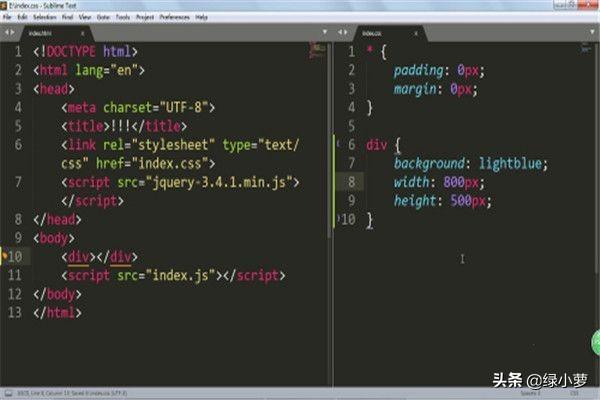Open the Project menu
Viewport: 600px width, 400px height.
tap(145, 17)
